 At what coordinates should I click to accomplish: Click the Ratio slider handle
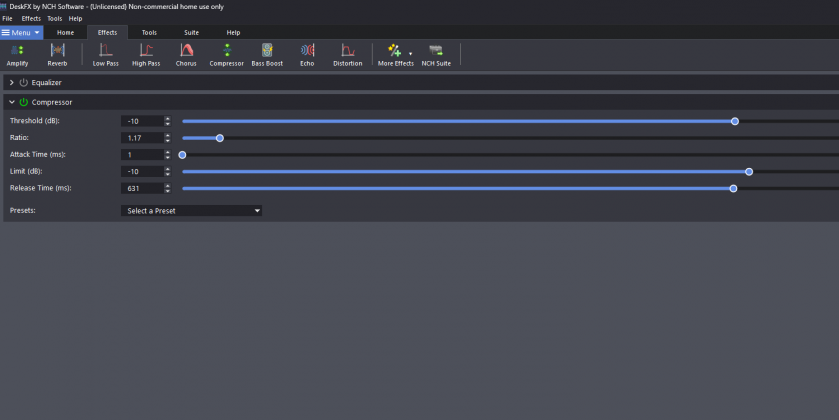tap(219, 138)
